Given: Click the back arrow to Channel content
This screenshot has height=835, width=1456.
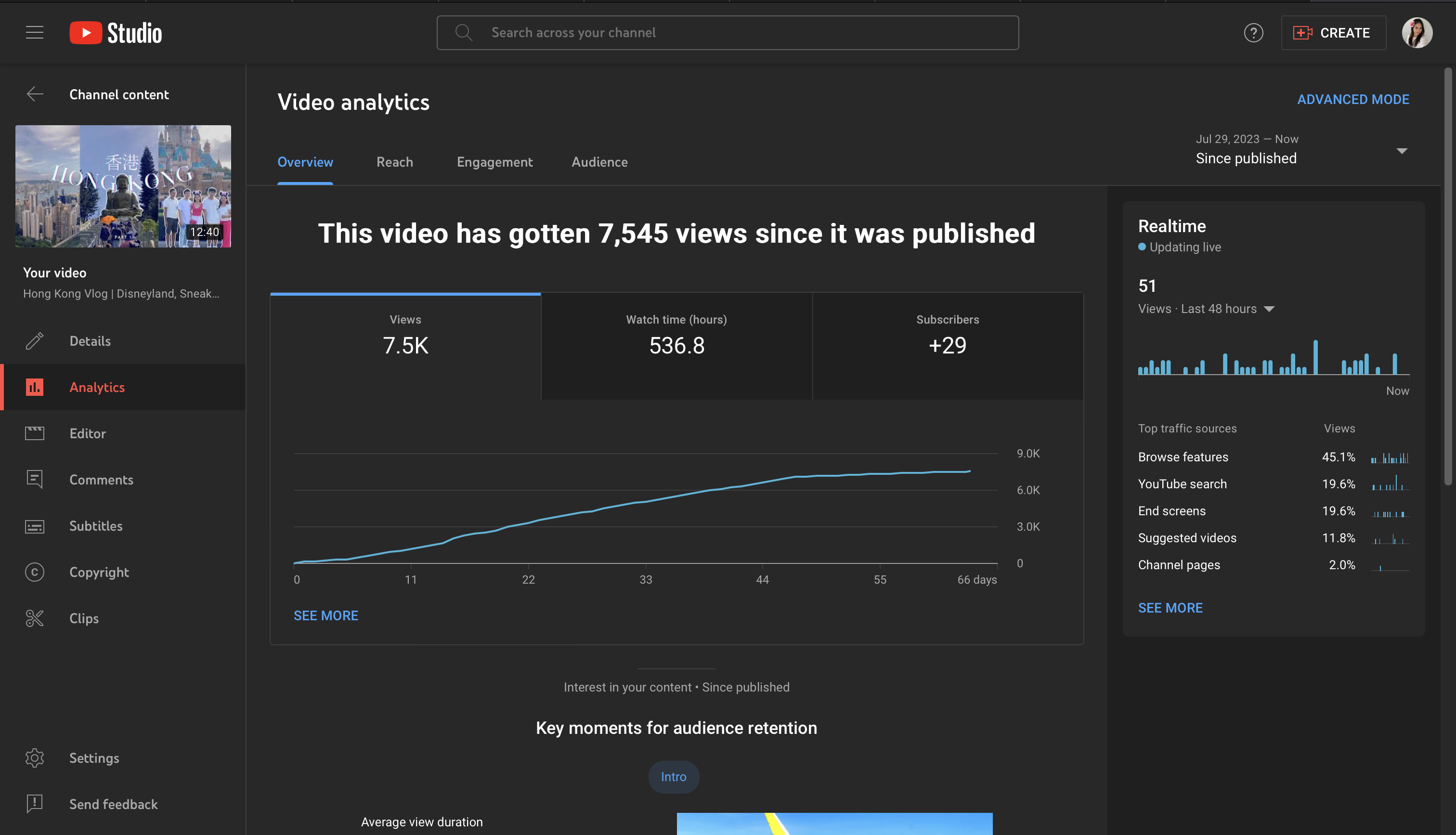Looking at the screenshot, I should pos(35,94).
